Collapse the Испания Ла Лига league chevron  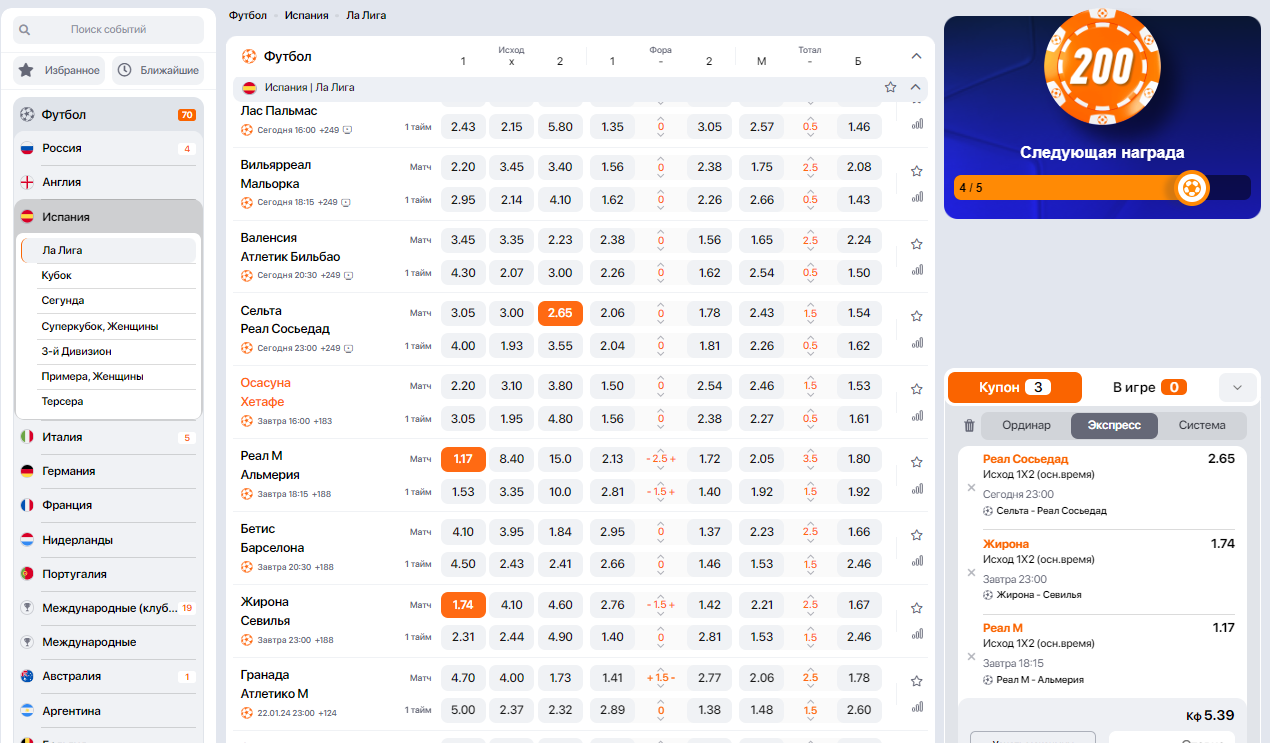[915, 87]
